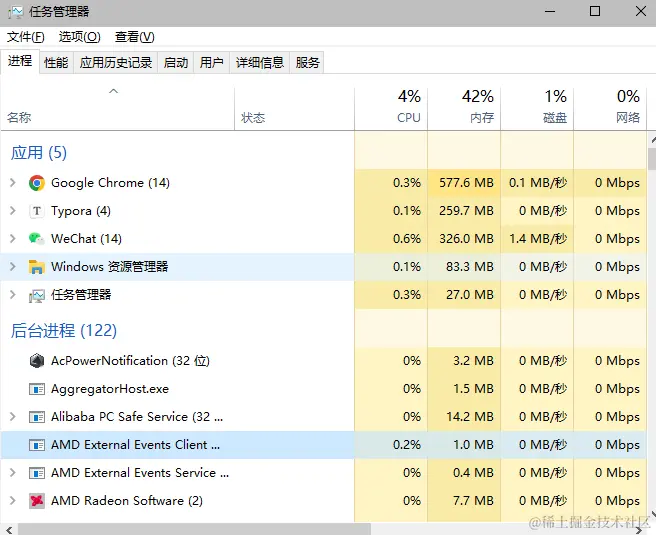Expand the Typora process group
Viewport: 656px width, 535px height.
[x=13, y=211]
